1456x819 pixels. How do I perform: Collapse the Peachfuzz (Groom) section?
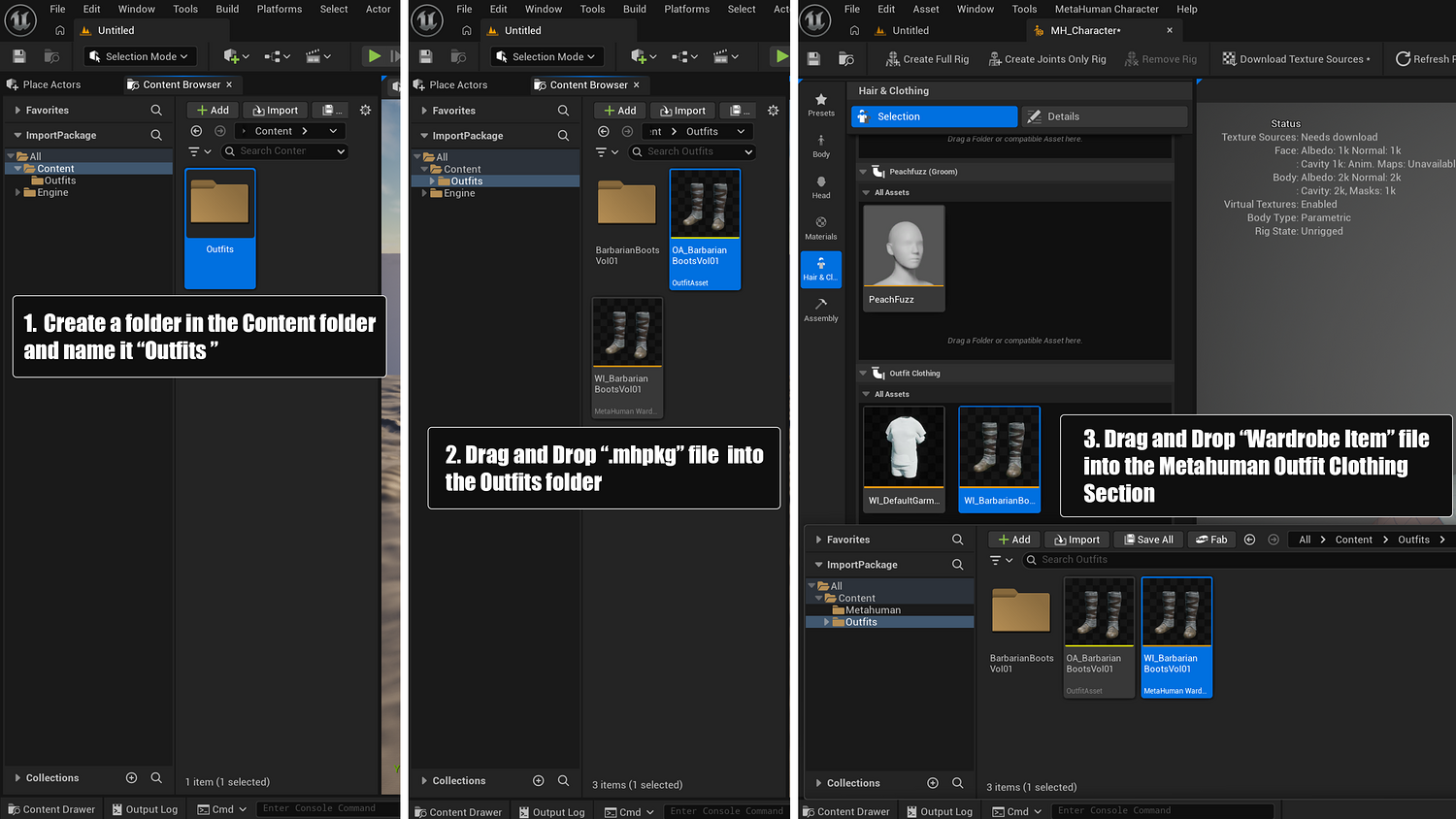tap(863, 172)
